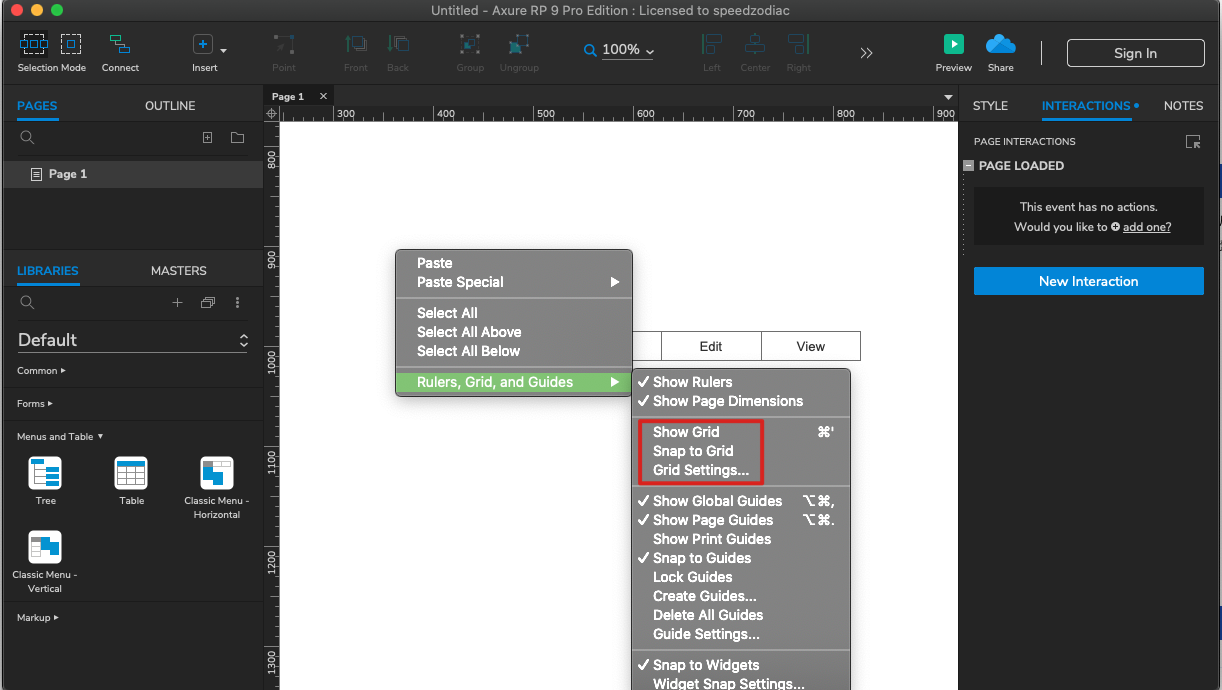
Task: Switch to the Pages tab
Action: pyautogui.click(x=37, y=106)
